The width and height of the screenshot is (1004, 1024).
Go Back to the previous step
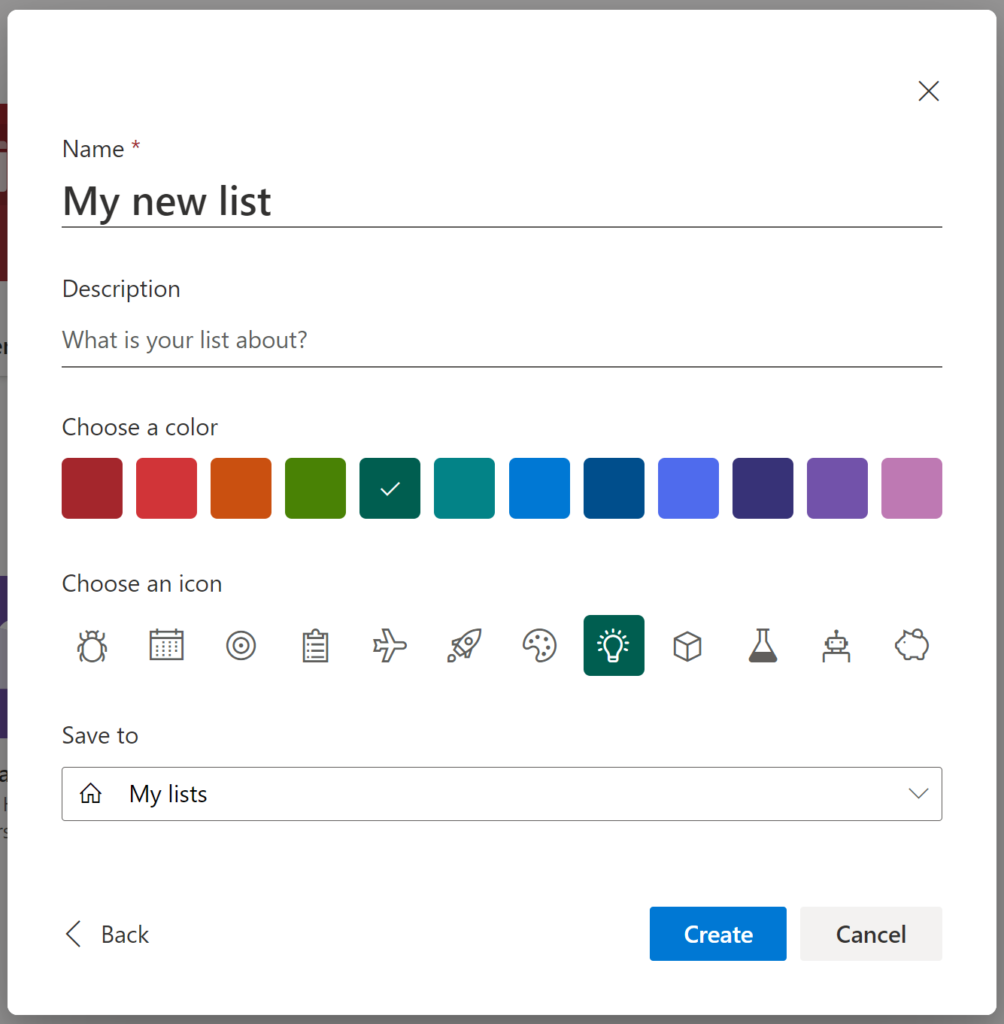coord(105,933)
